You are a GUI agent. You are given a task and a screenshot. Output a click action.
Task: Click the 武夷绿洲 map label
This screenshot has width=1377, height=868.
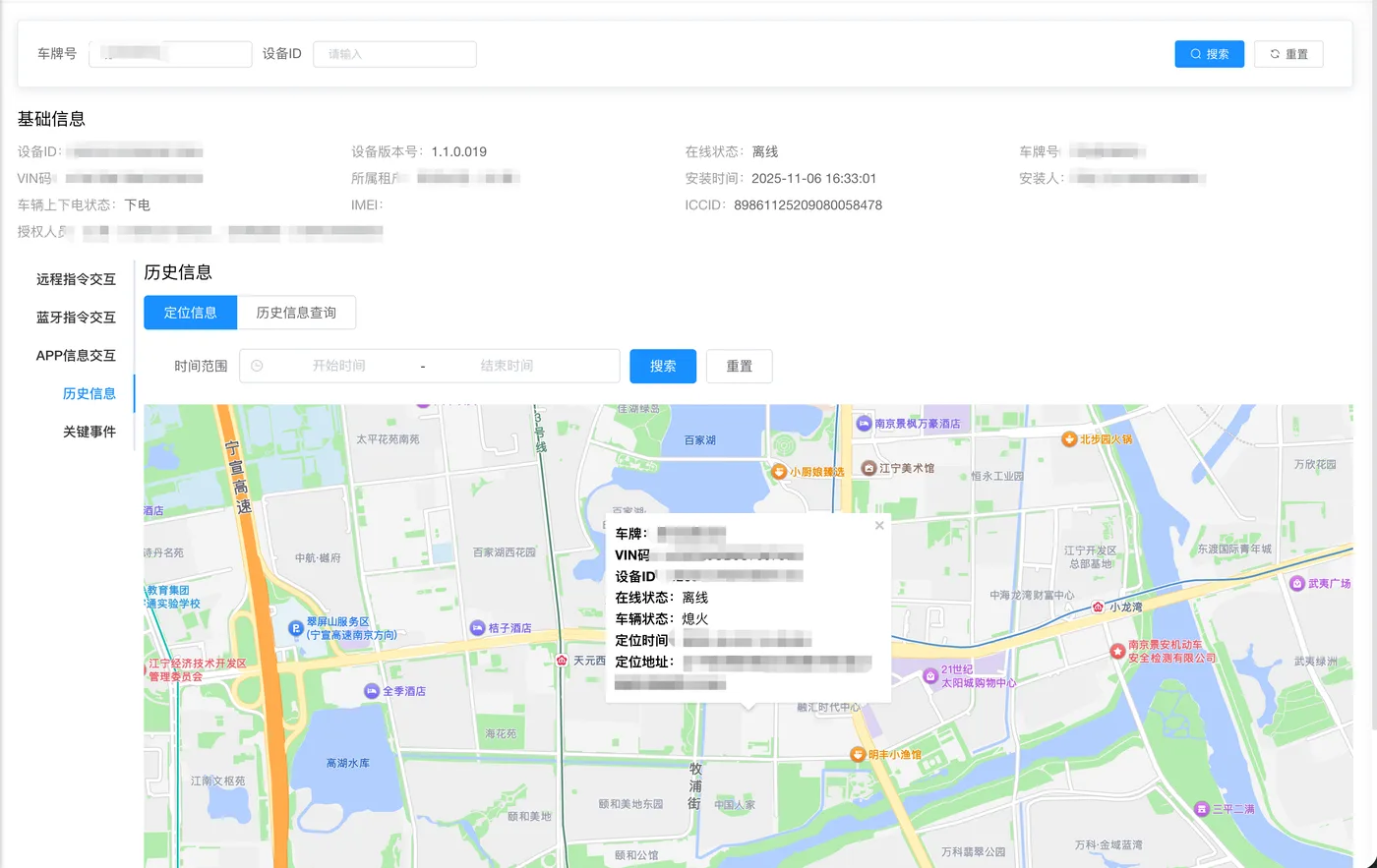point(1316,662)
